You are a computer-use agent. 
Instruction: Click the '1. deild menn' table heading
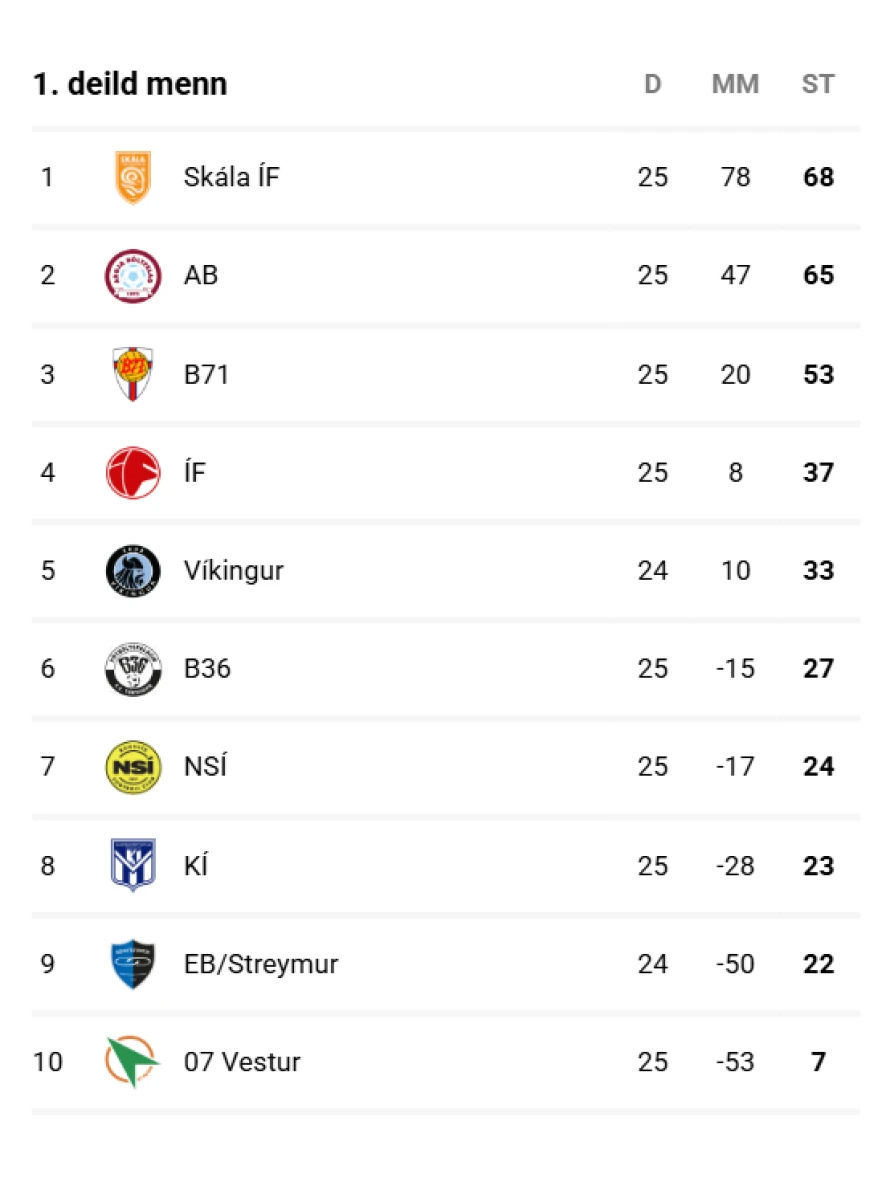130,84
